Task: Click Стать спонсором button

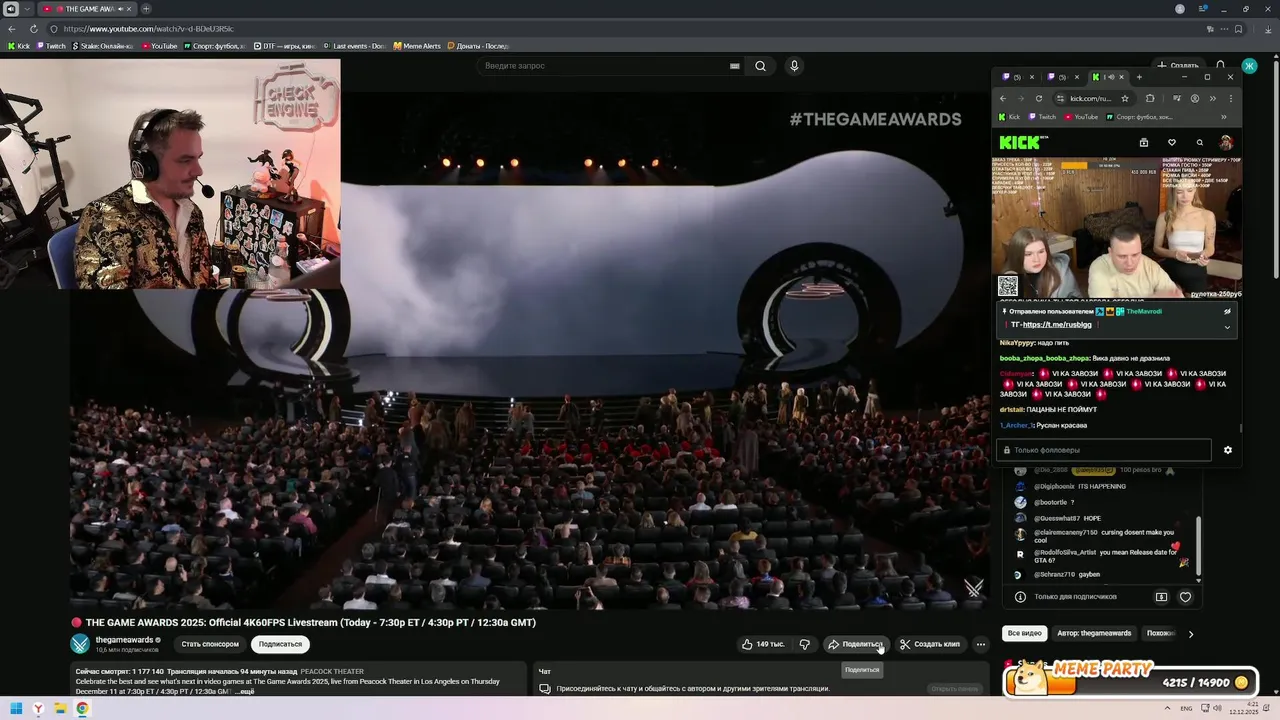Action: click(x=210, y=644)
